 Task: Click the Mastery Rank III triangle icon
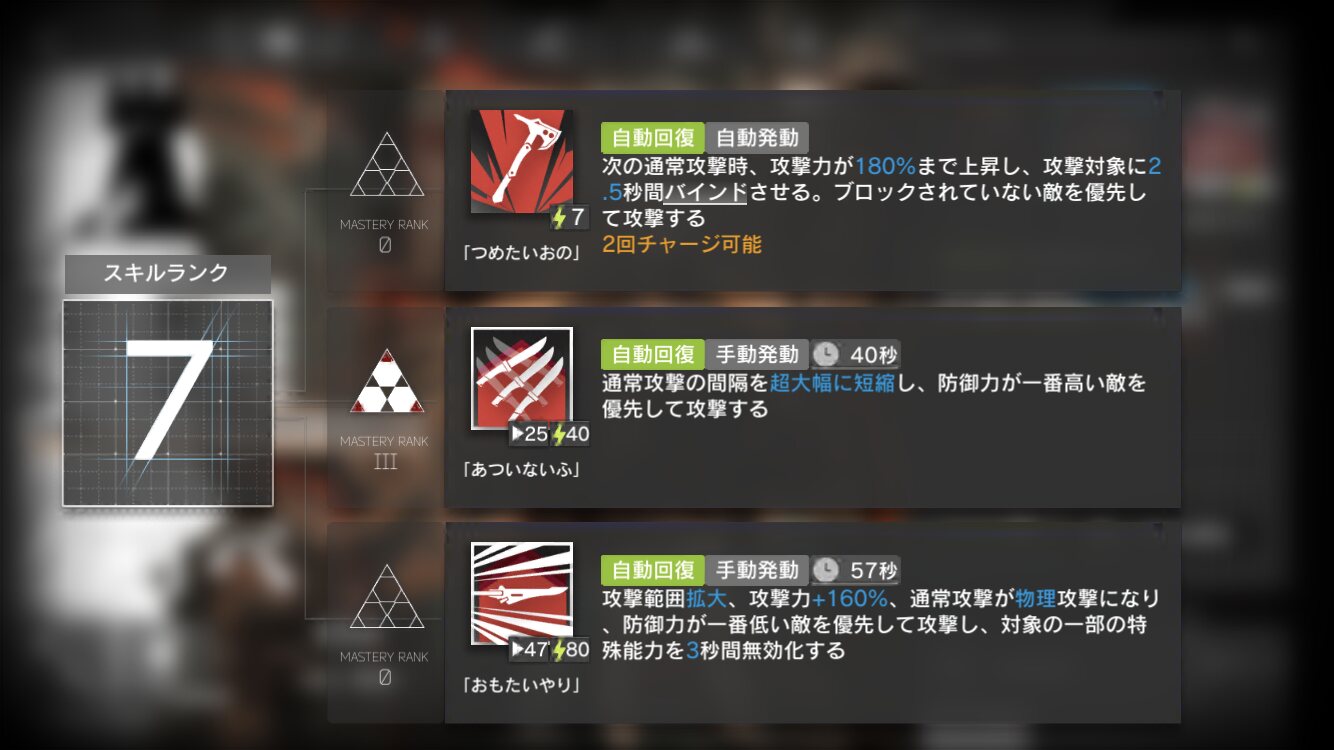click(386, 381)
